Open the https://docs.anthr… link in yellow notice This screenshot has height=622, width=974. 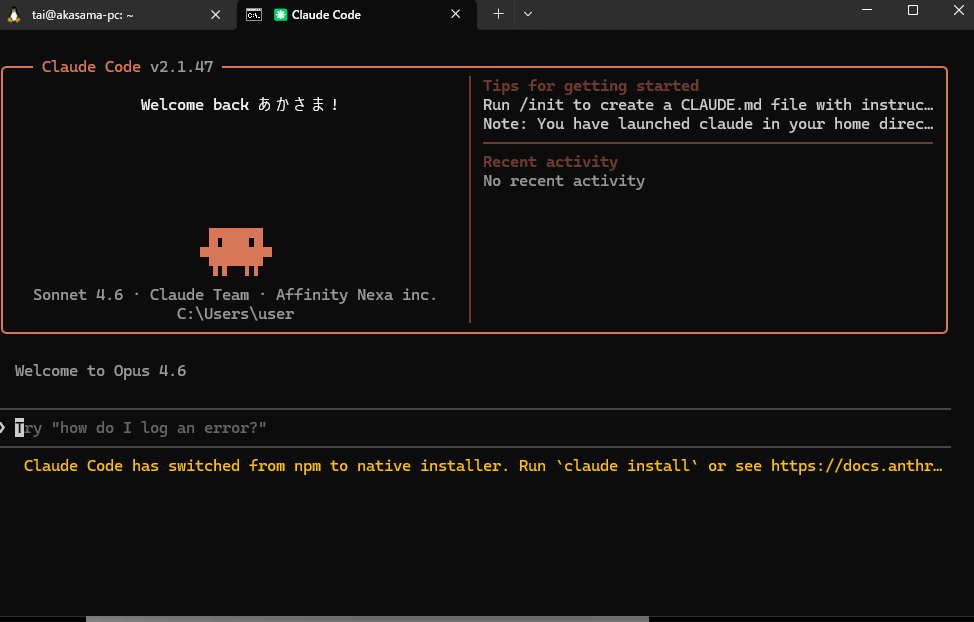(857, 465)
